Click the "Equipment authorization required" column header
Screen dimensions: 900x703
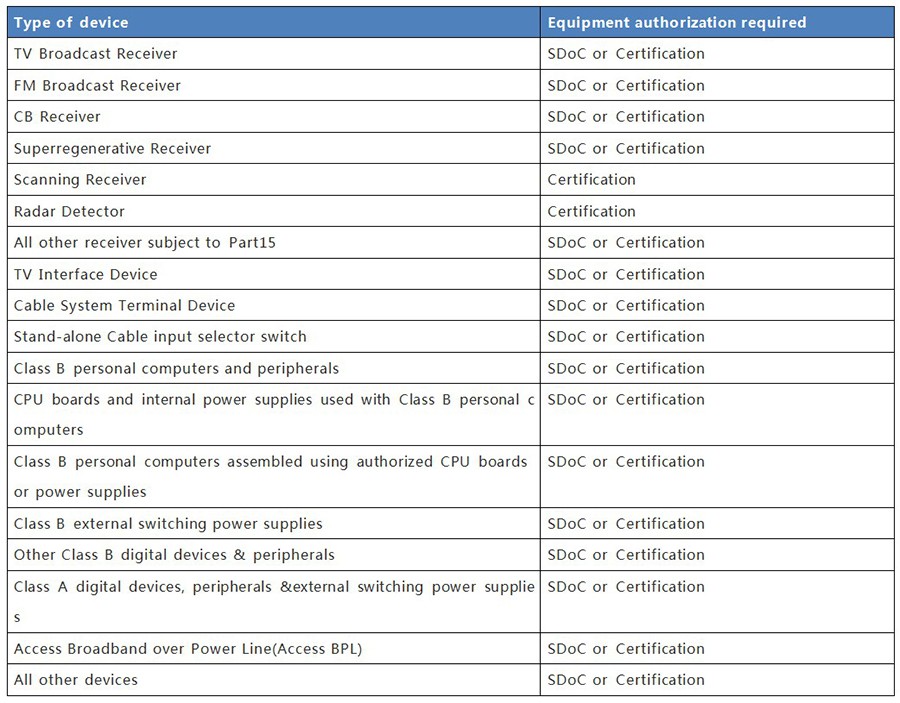tap(676, 22)
